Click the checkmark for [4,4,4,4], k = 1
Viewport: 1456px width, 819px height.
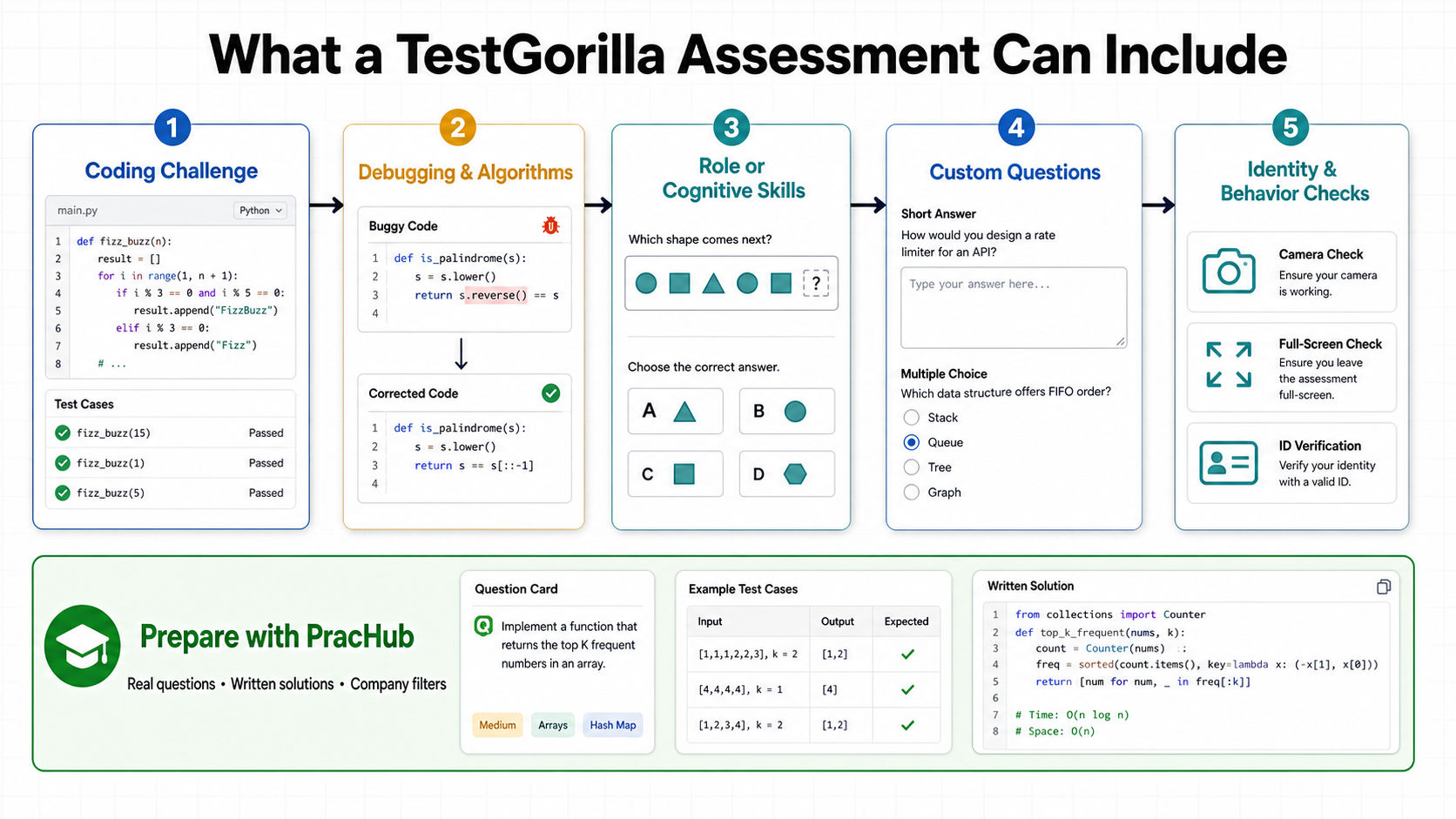click(x=907, y=689)
